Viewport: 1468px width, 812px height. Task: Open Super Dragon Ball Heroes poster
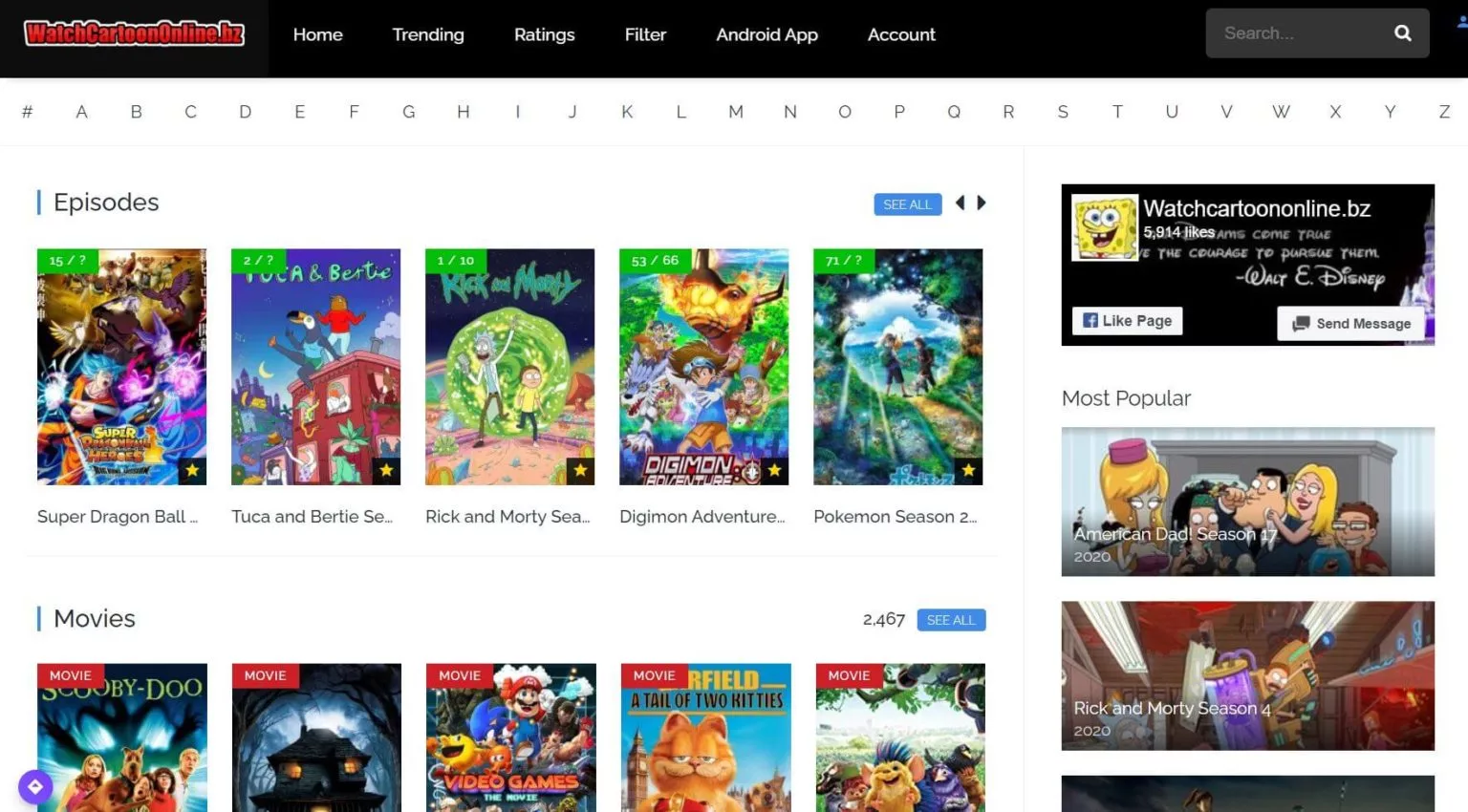pyautogui.click(x=121, y=367)
